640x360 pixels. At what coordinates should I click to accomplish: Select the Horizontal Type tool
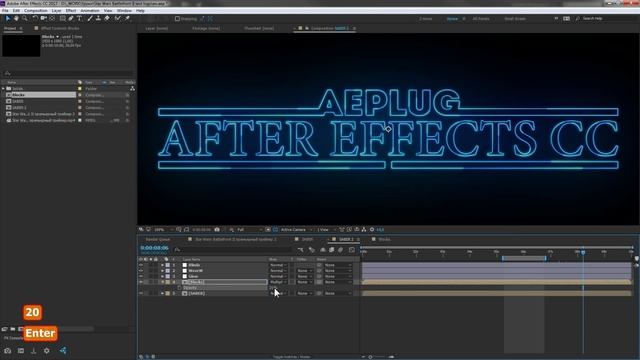click(x=80, y=18)
